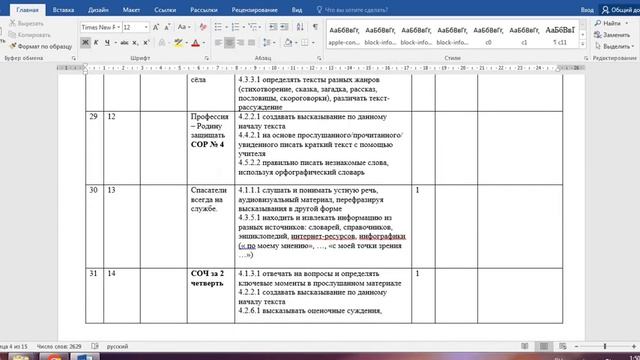
Task: Apply text effects icon
Action: [162, 42]
